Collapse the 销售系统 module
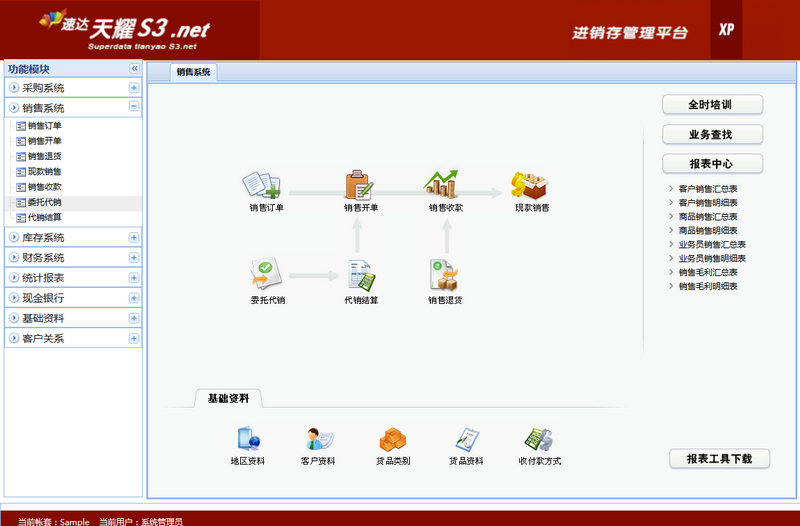This screenshot has width=800, height=526. click(x=134, y=107)
